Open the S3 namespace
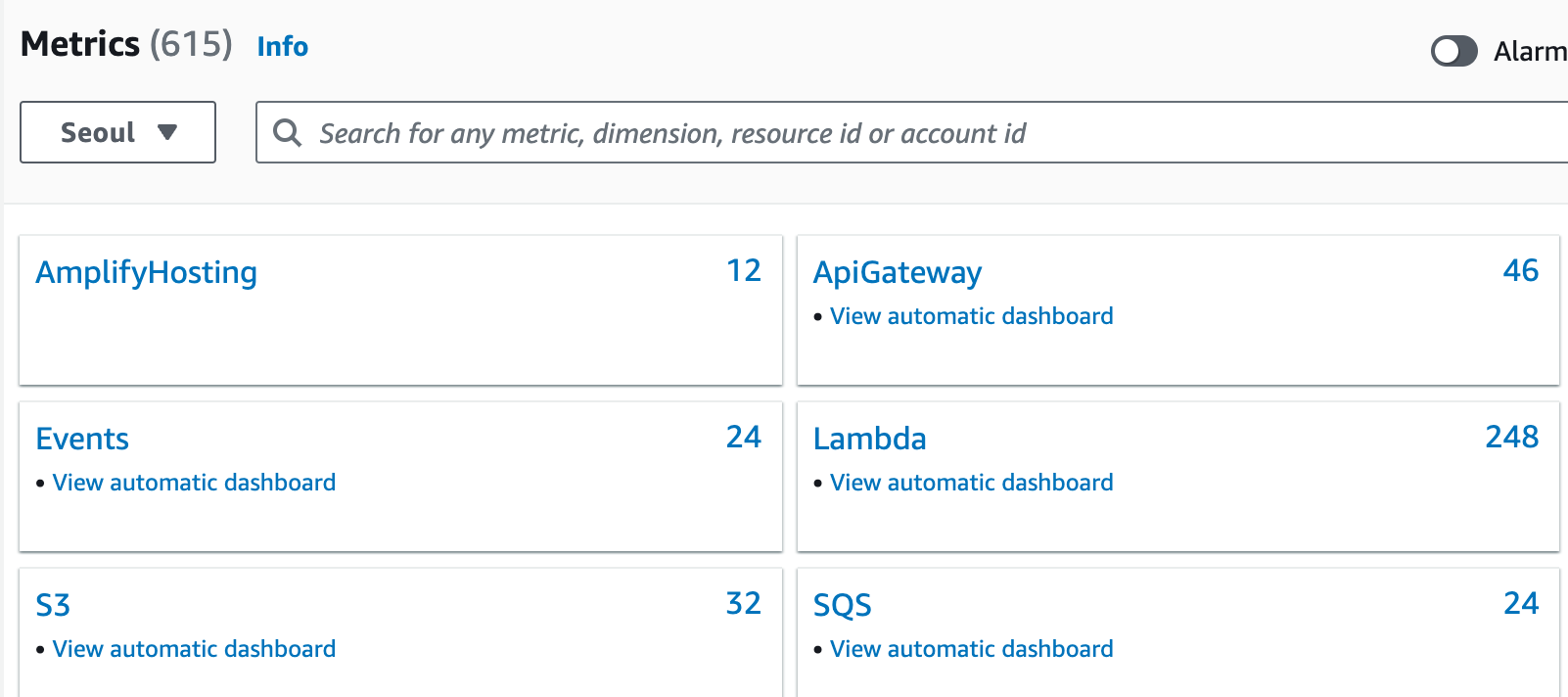 53,605
